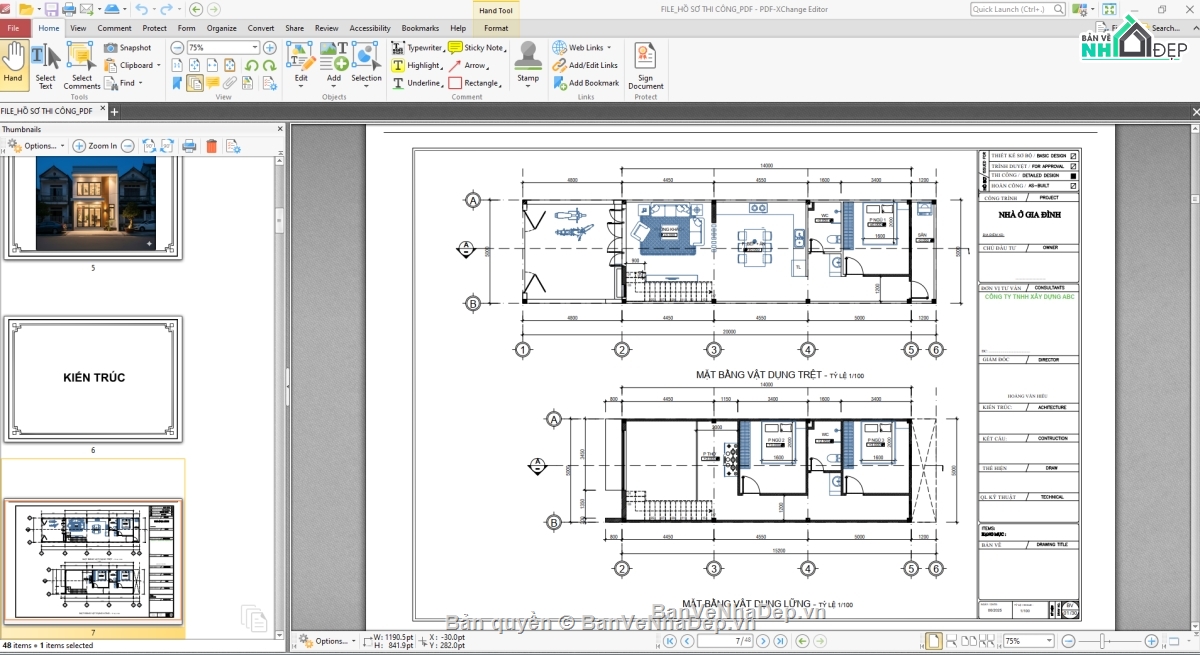Select the KIẾN TRÚC page 6 thumbnail
Screen dimensions: 1200x655
pyautogui.click(x=93, y=379)
